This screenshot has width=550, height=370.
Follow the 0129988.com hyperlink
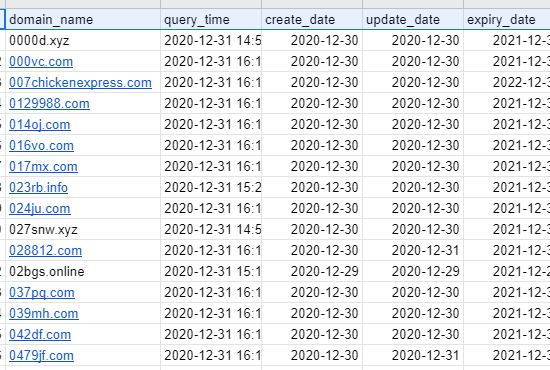49,103
